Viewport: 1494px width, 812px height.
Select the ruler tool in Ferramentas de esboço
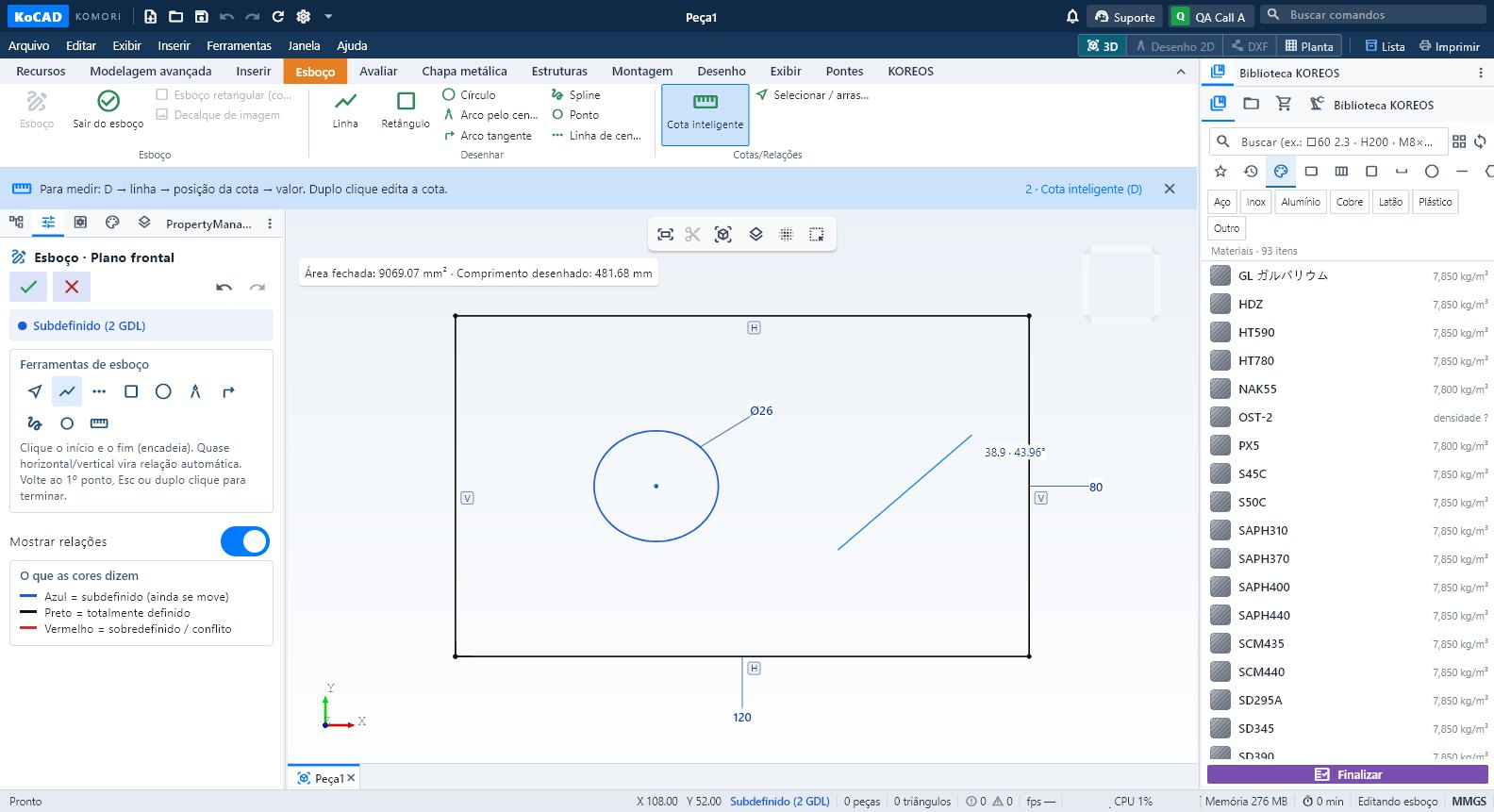tap(99, 423)
